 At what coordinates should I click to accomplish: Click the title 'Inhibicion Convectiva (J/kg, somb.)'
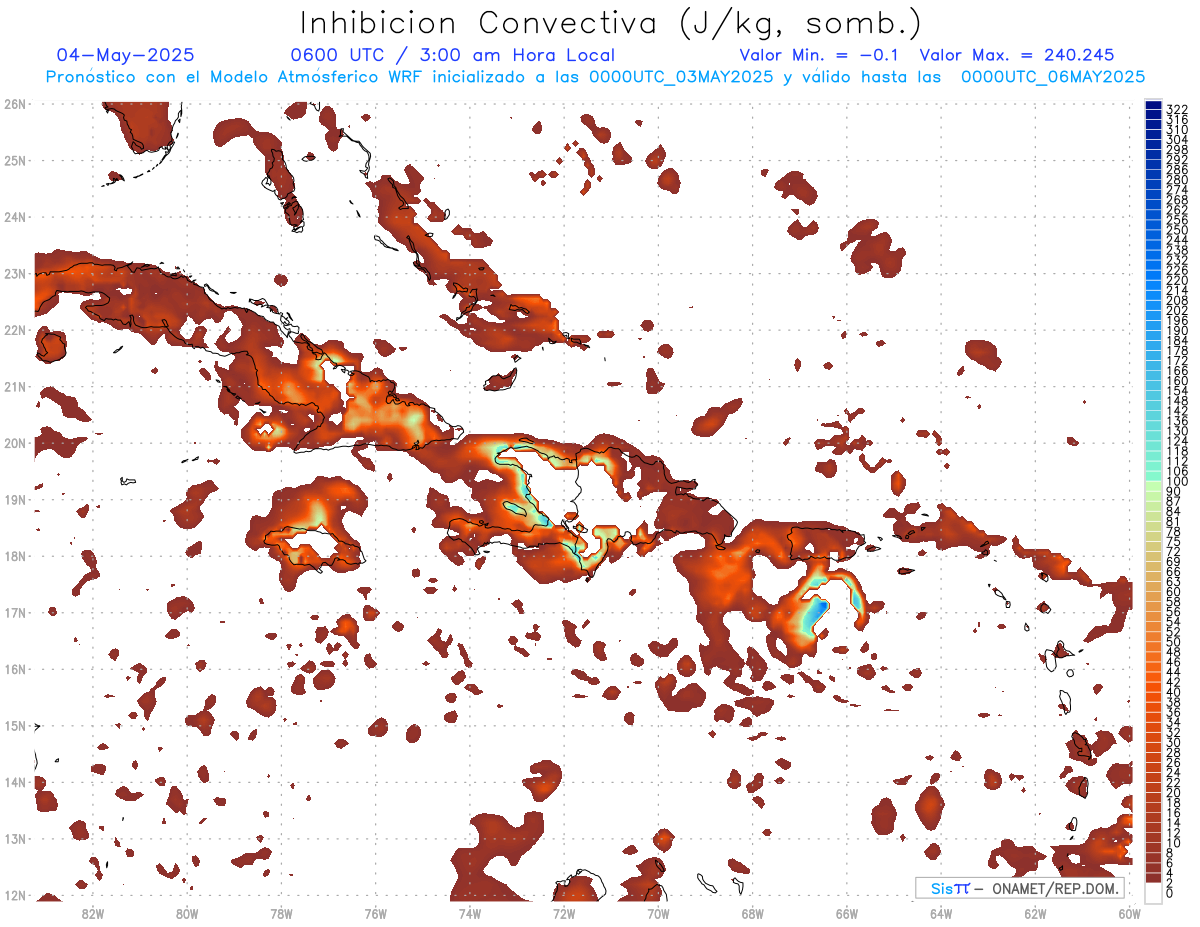[611, 23]
